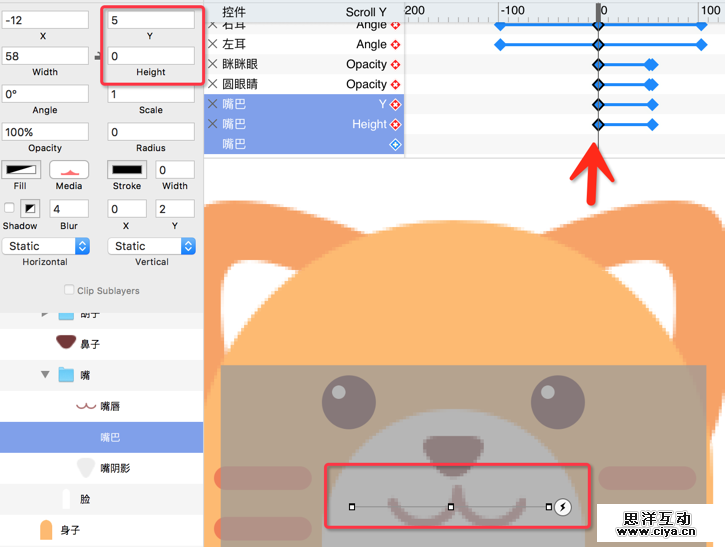Open the Horizontal Static dropdown

pos(46,246)
